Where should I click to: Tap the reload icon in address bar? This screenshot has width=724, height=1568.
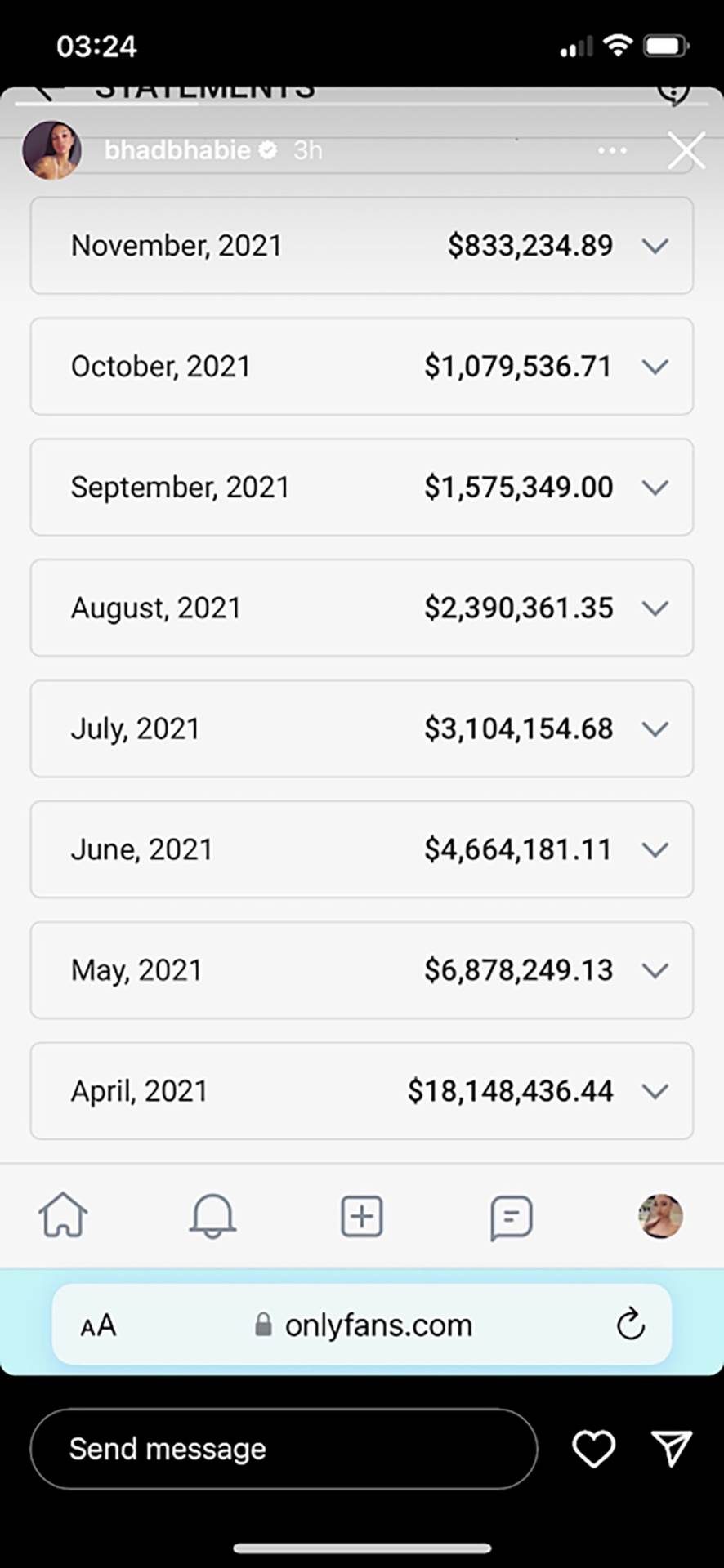coord(630,1325)
